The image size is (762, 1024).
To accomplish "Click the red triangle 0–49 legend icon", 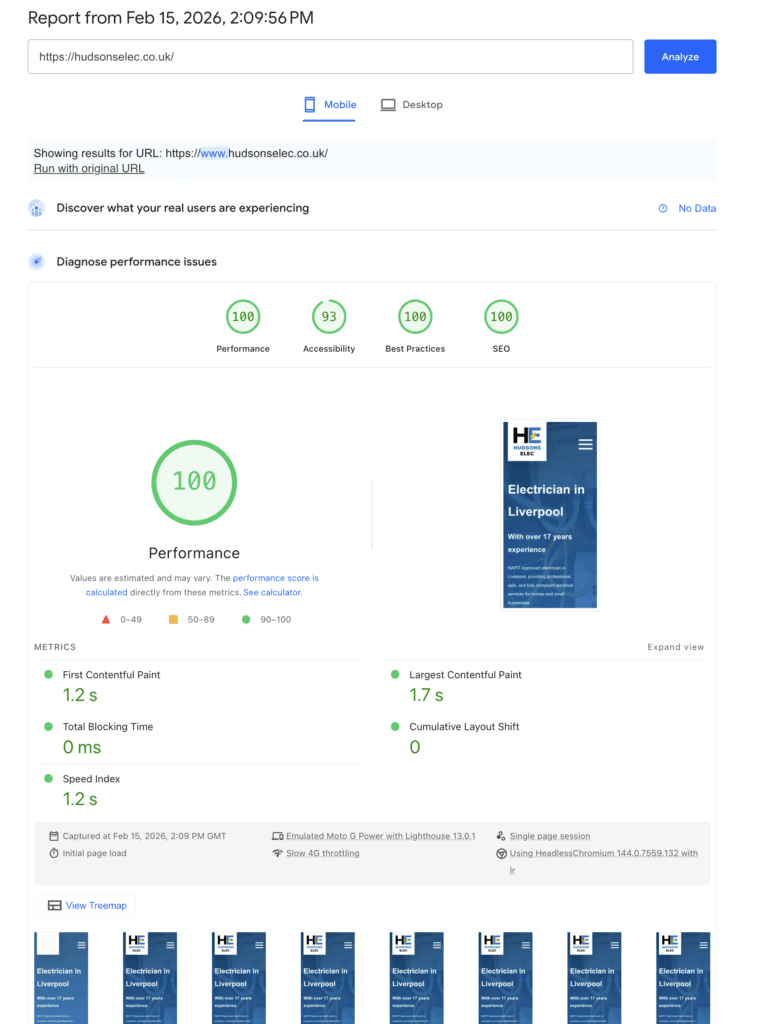I will [106, 619].
